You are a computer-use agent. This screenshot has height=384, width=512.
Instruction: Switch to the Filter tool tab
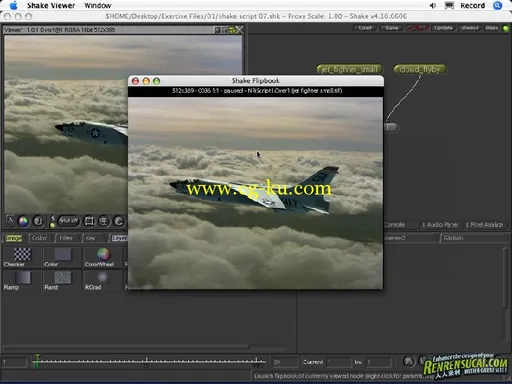tap(66, 238)
